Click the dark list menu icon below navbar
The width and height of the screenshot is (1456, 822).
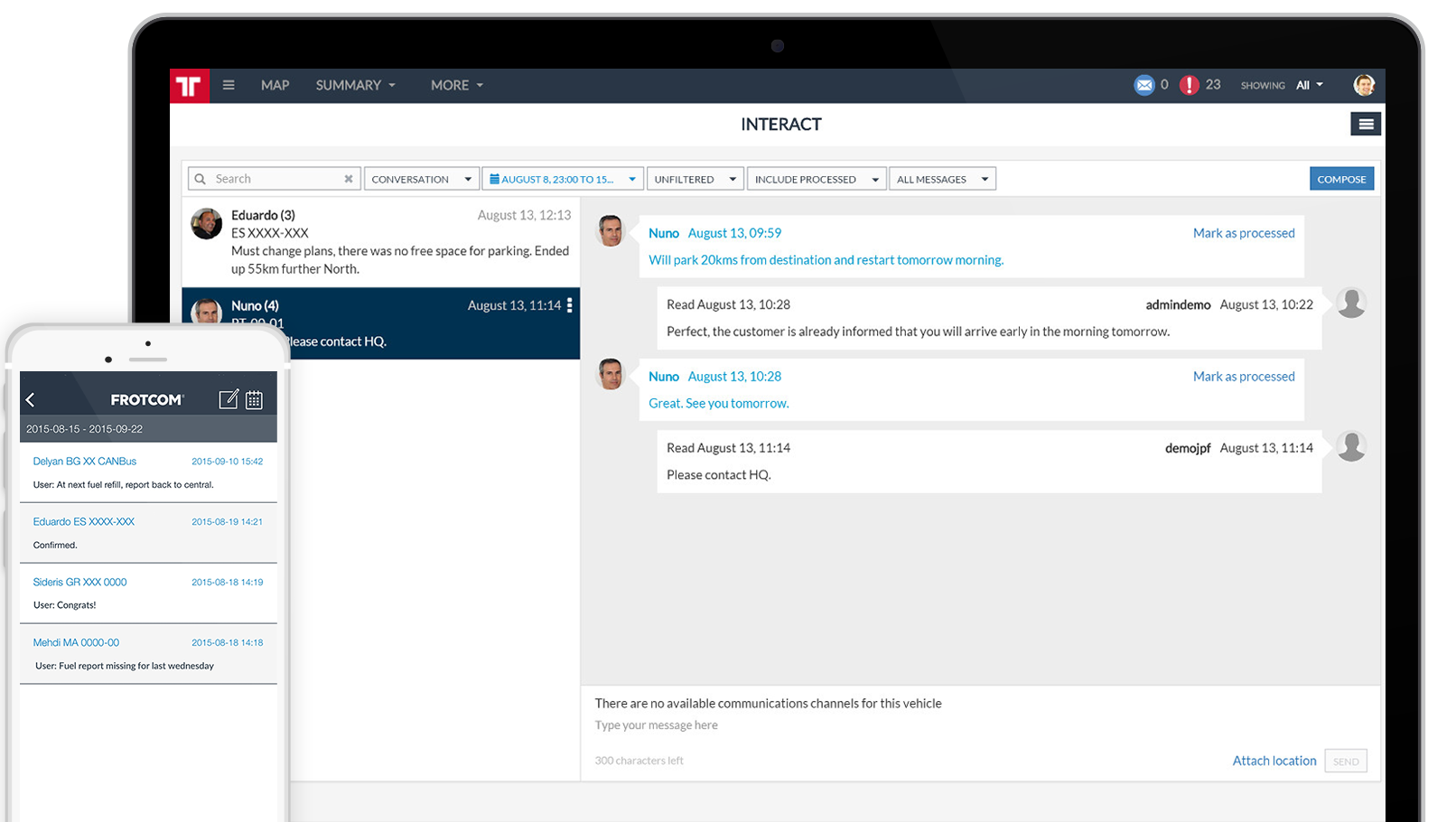click(x=1366, y=125)
